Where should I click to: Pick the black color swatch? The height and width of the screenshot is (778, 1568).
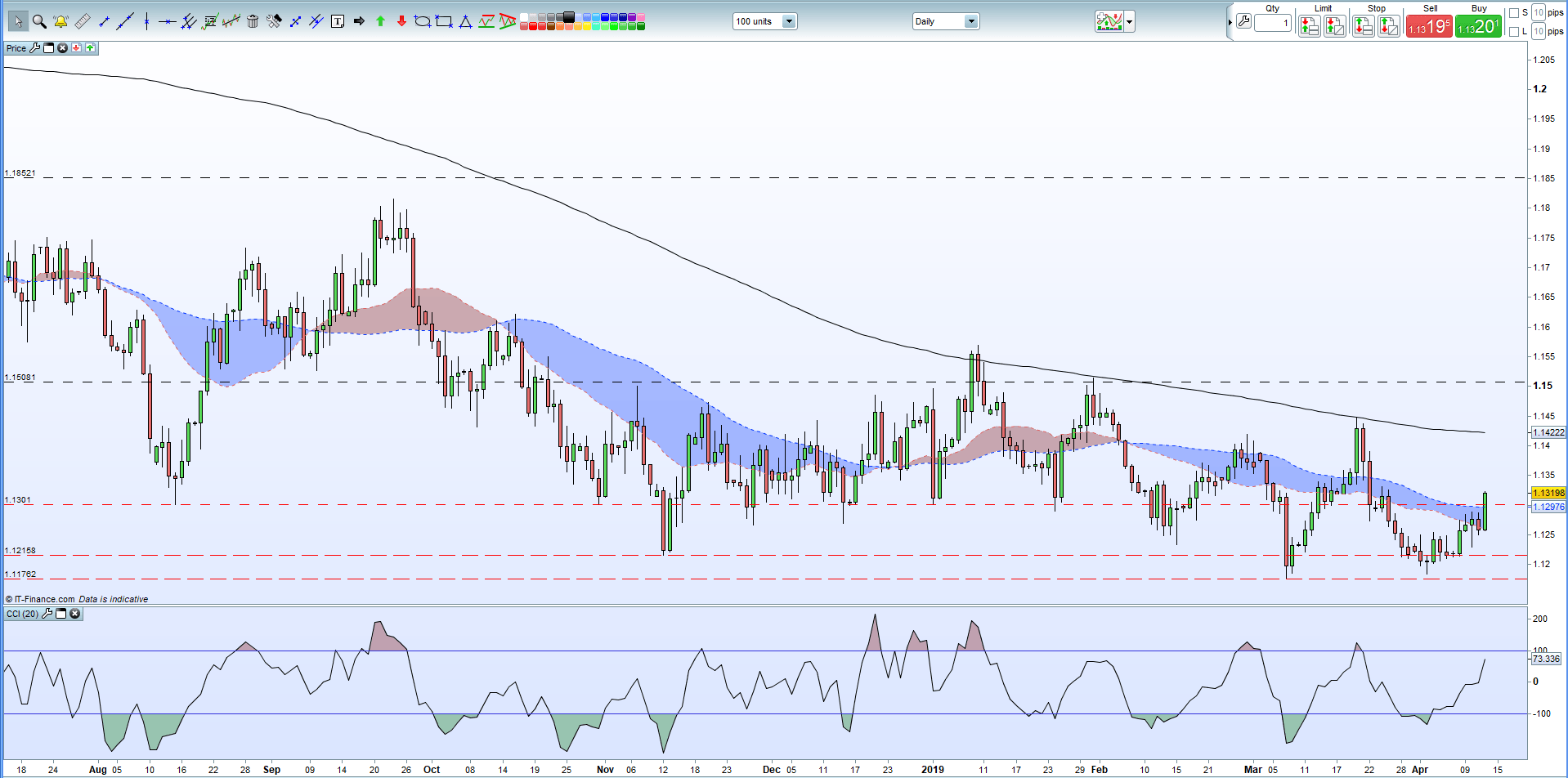coord(568,16)
